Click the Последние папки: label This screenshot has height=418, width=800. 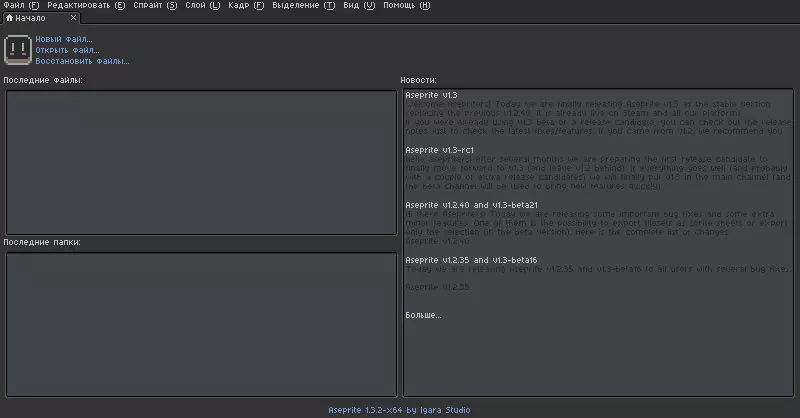[x=42, y=242]
